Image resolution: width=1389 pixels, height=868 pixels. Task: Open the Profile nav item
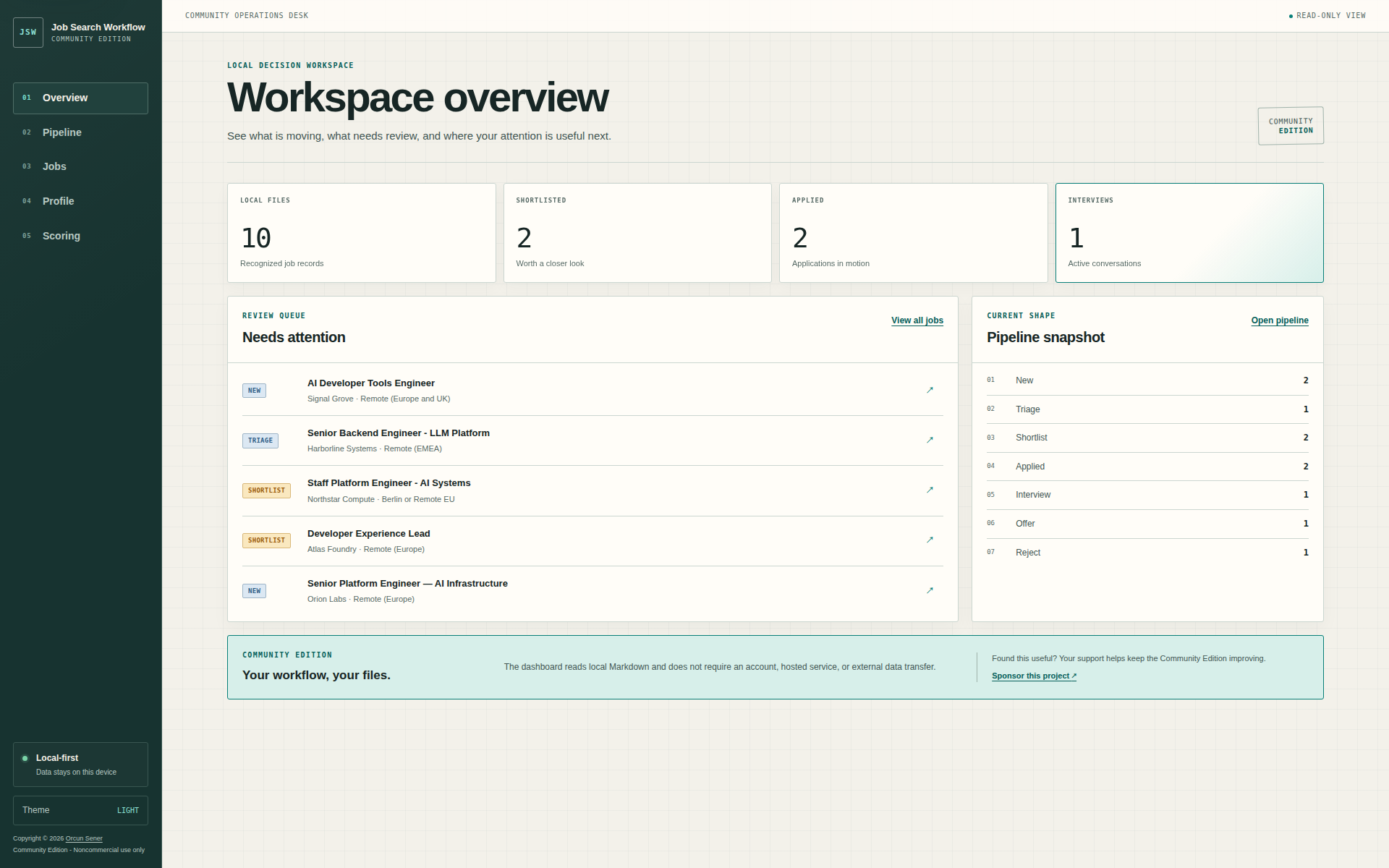[x=80, y=201]
